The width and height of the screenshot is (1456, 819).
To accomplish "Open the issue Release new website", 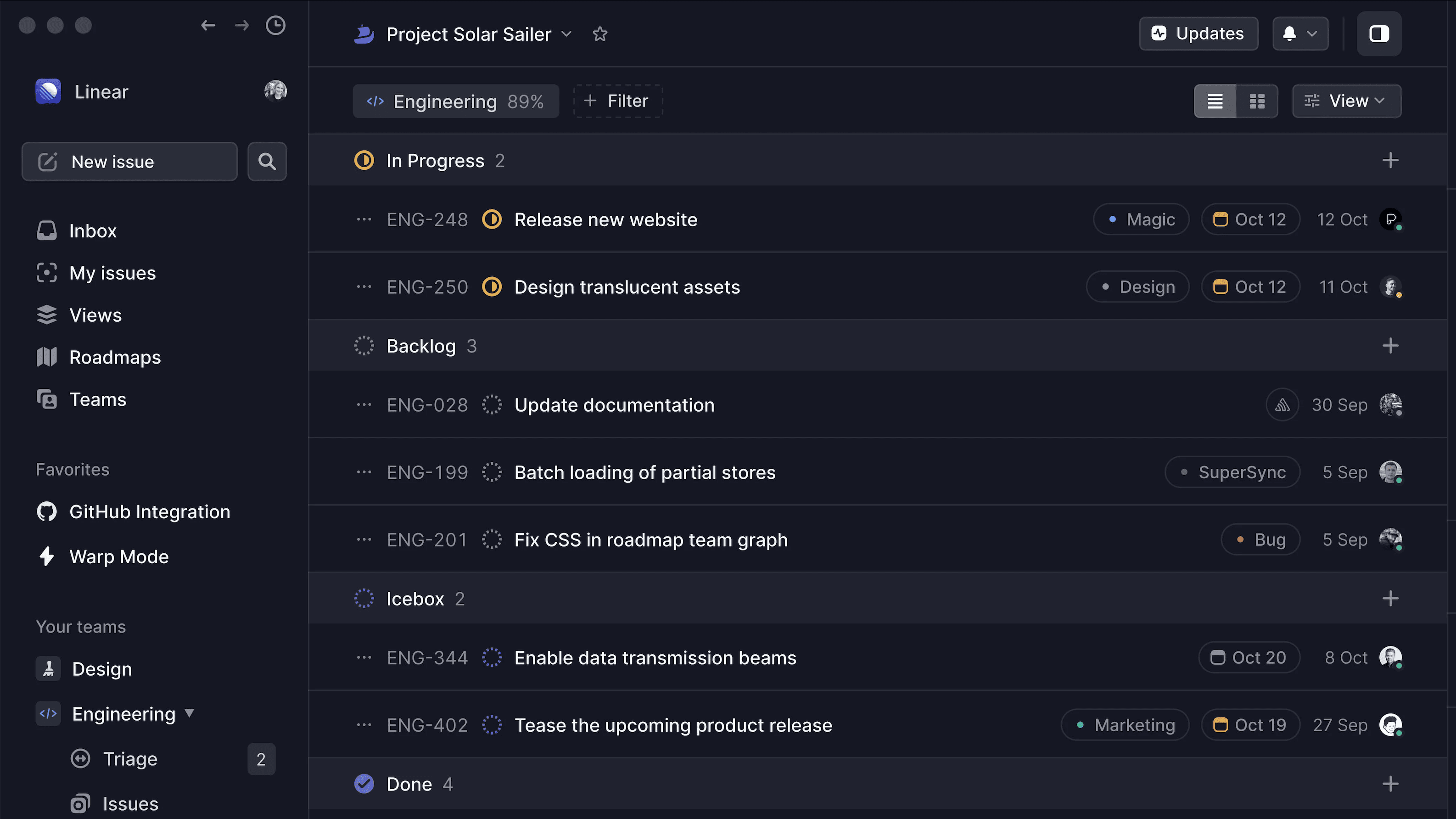I will [x=606, y=219].
